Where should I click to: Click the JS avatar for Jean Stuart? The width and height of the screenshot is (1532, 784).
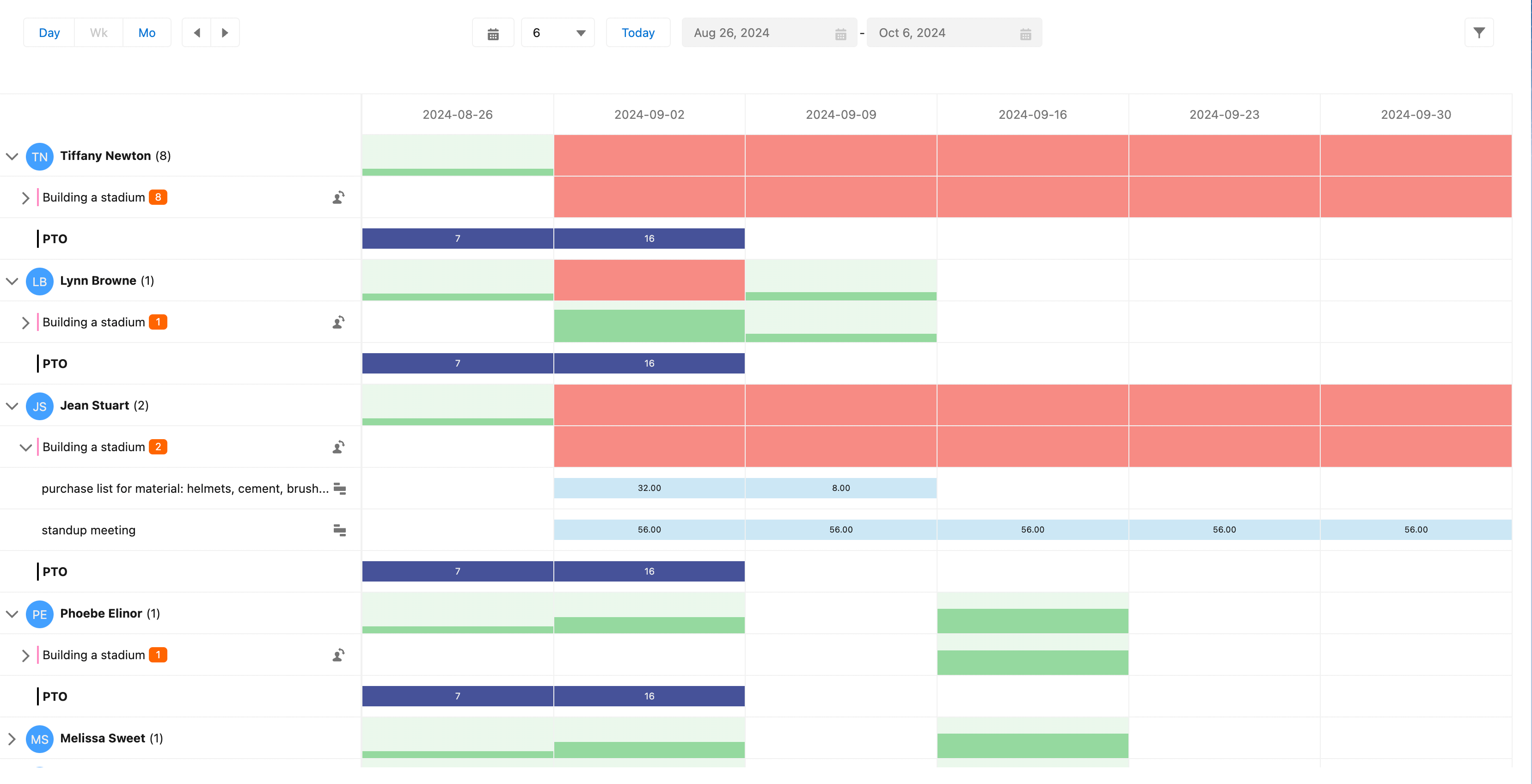40,406
